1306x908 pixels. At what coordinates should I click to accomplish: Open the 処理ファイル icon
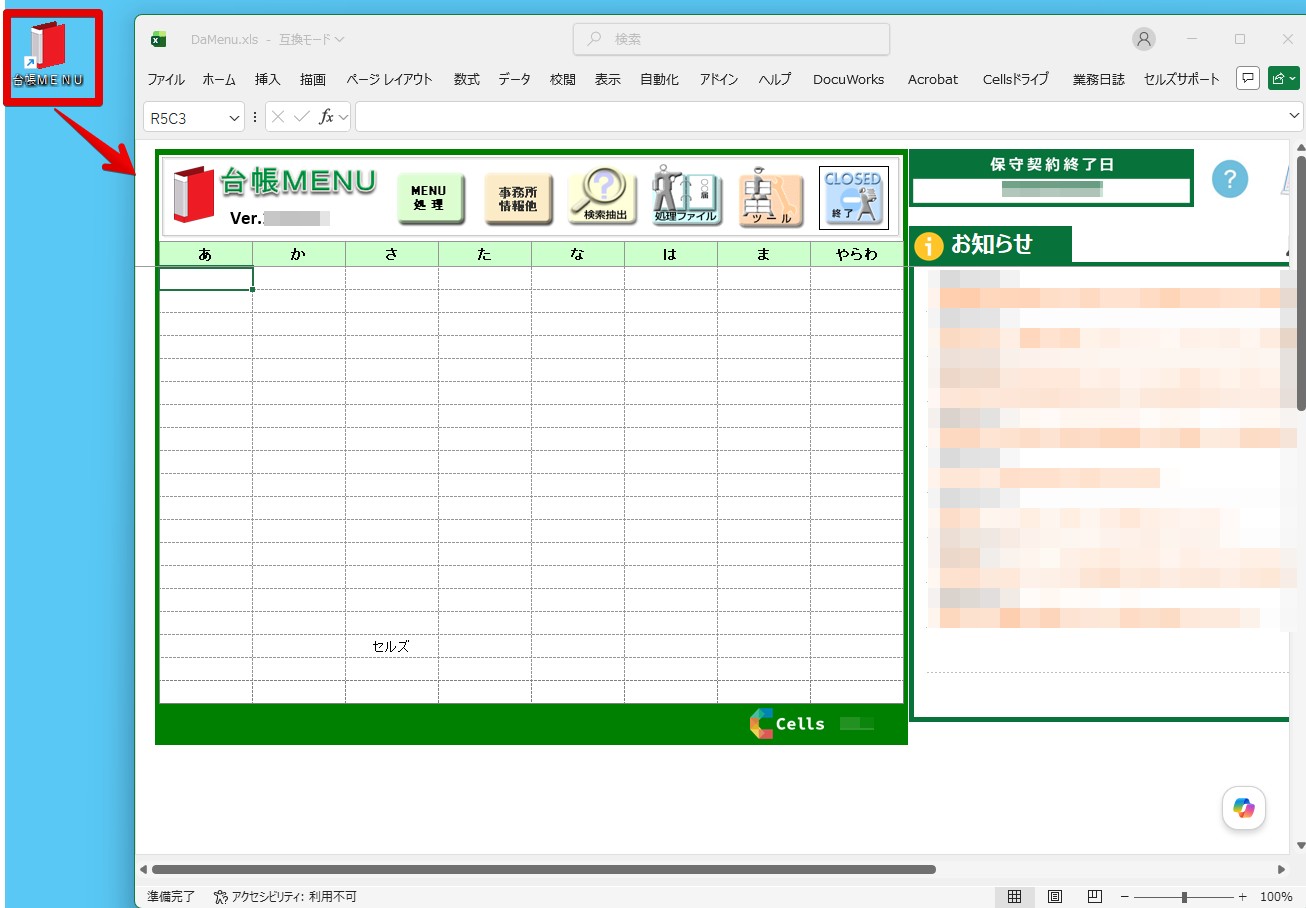tap(686, 195)
